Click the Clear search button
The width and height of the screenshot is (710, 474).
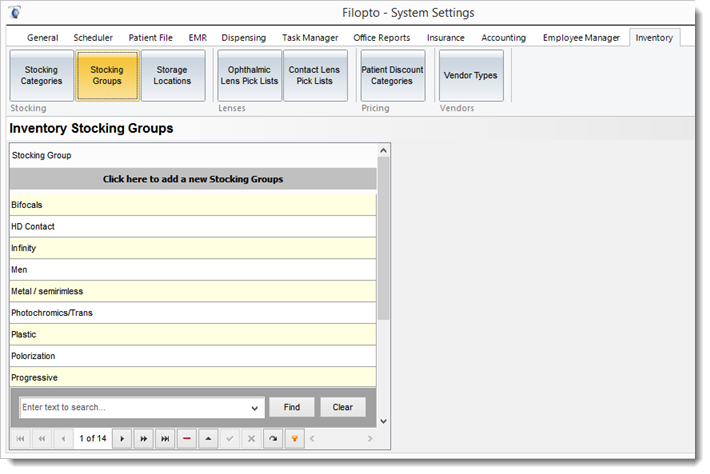tap(343, 407)
